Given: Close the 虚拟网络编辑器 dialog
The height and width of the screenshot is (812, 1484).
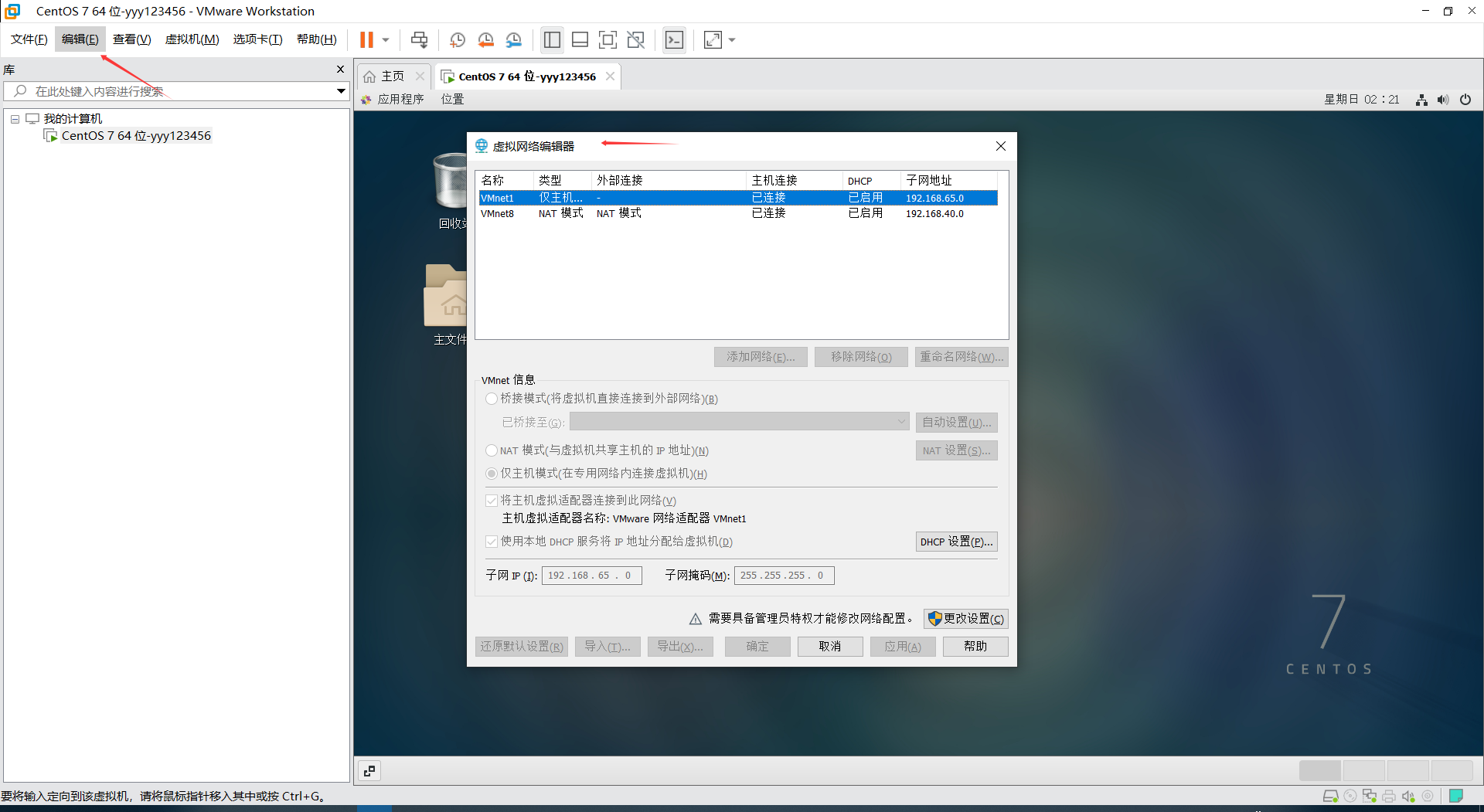Looking at the screenshot, I should coord(1001,146).
